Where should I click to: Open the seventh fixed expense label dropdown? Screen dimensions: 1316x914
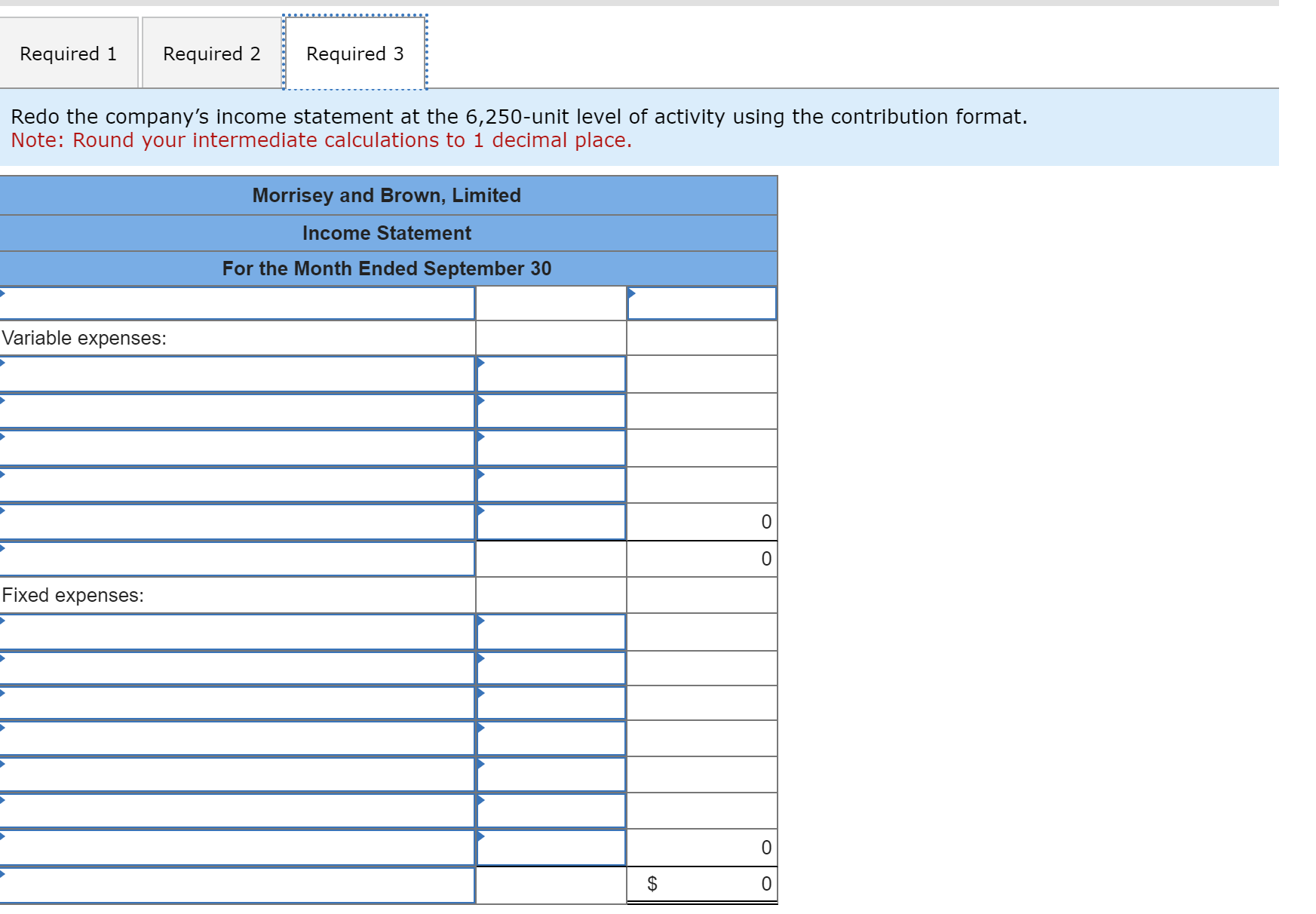click(238, 848)
